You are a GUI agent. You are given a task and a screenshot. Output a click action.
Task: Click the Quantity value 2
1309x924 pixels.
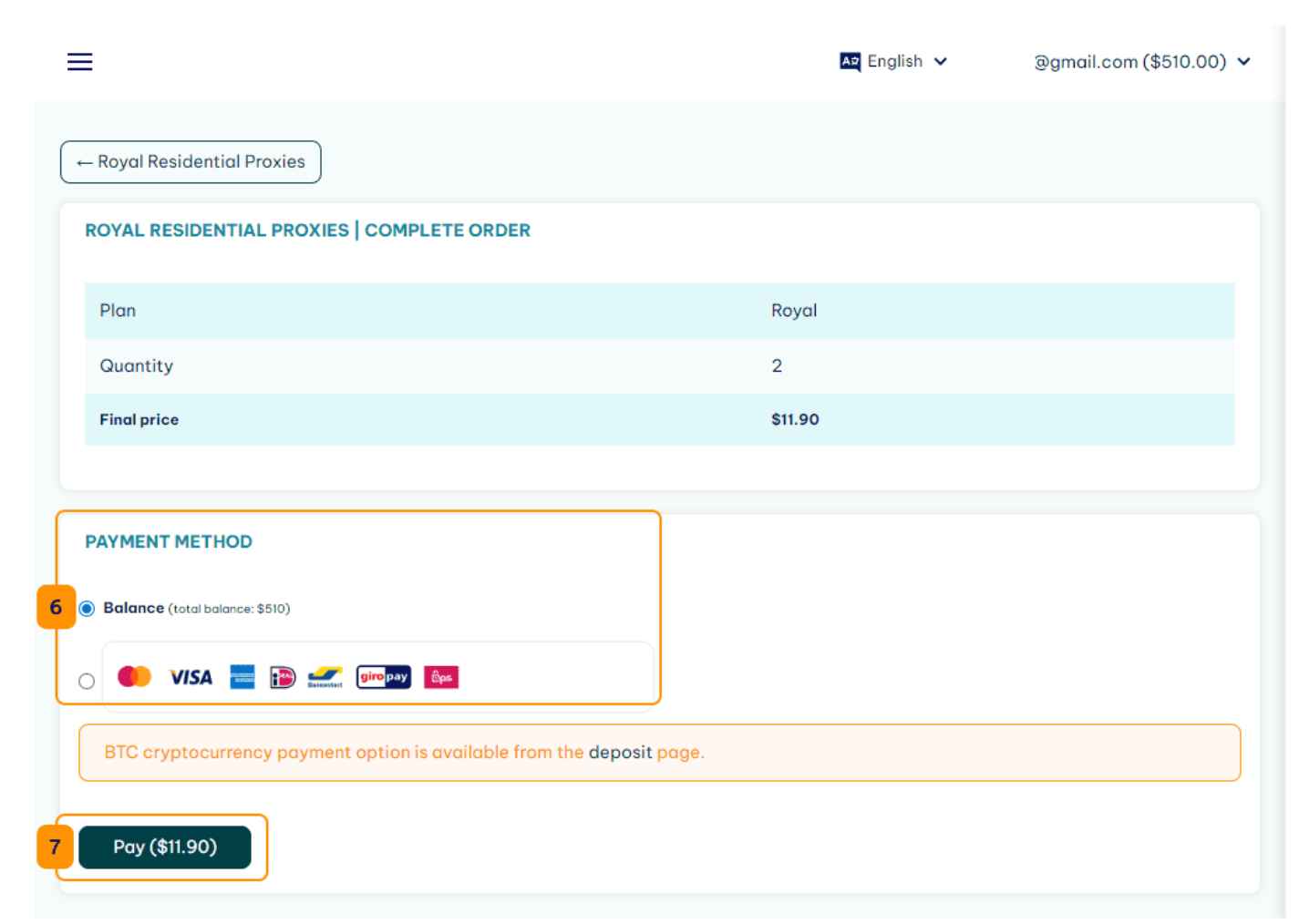(x=777, y=366)
